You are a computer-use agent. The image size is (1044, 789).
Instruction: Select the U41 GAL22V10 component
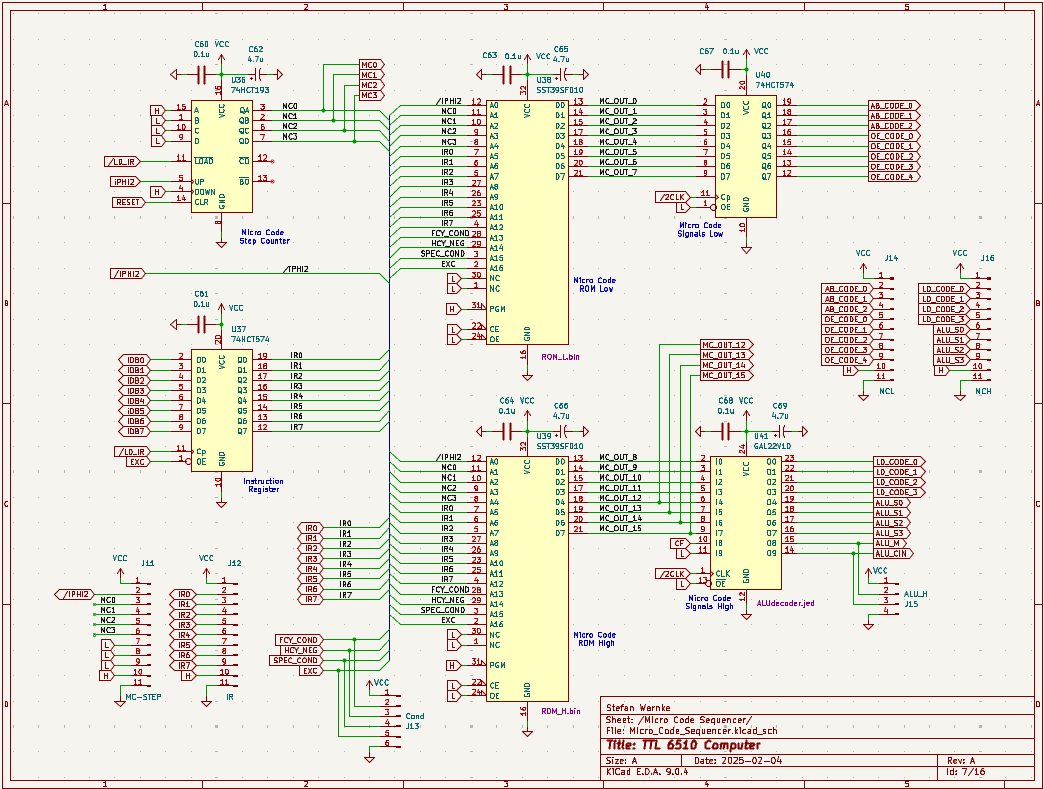(745, 520)
